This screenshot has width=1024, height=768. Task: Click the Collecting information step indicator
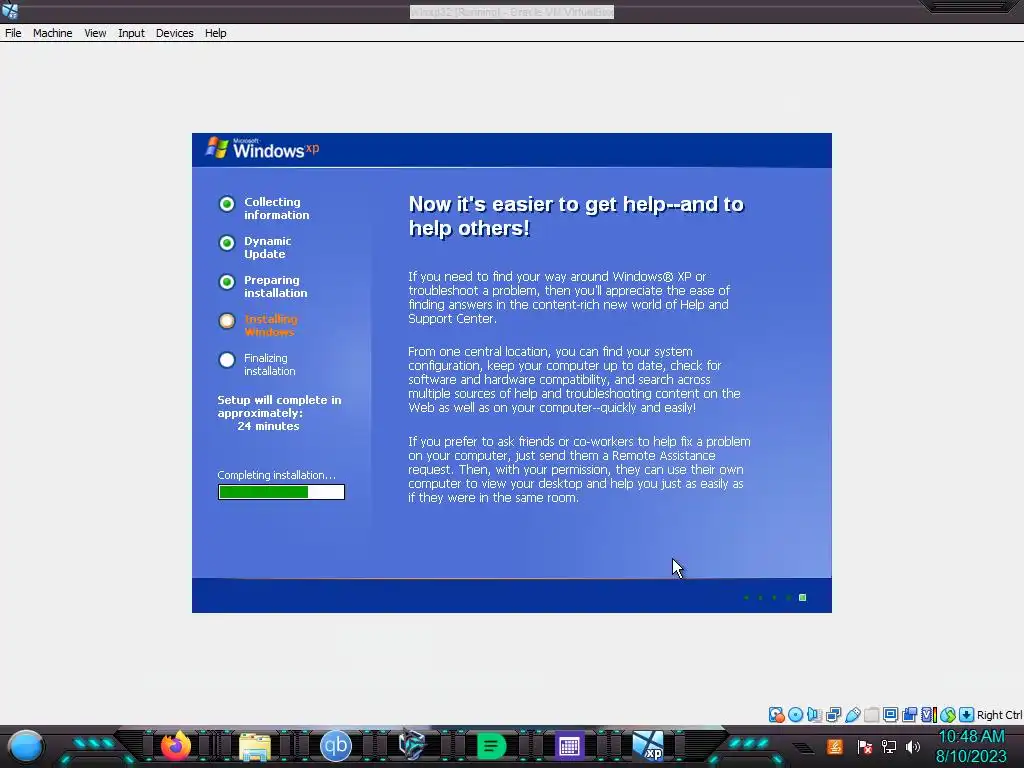227,204
